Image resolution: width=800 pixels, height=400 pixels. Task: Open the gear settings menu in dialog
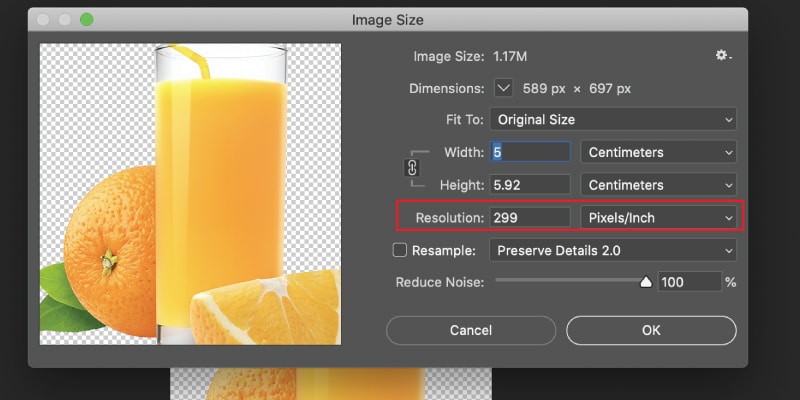click(723, 56)
